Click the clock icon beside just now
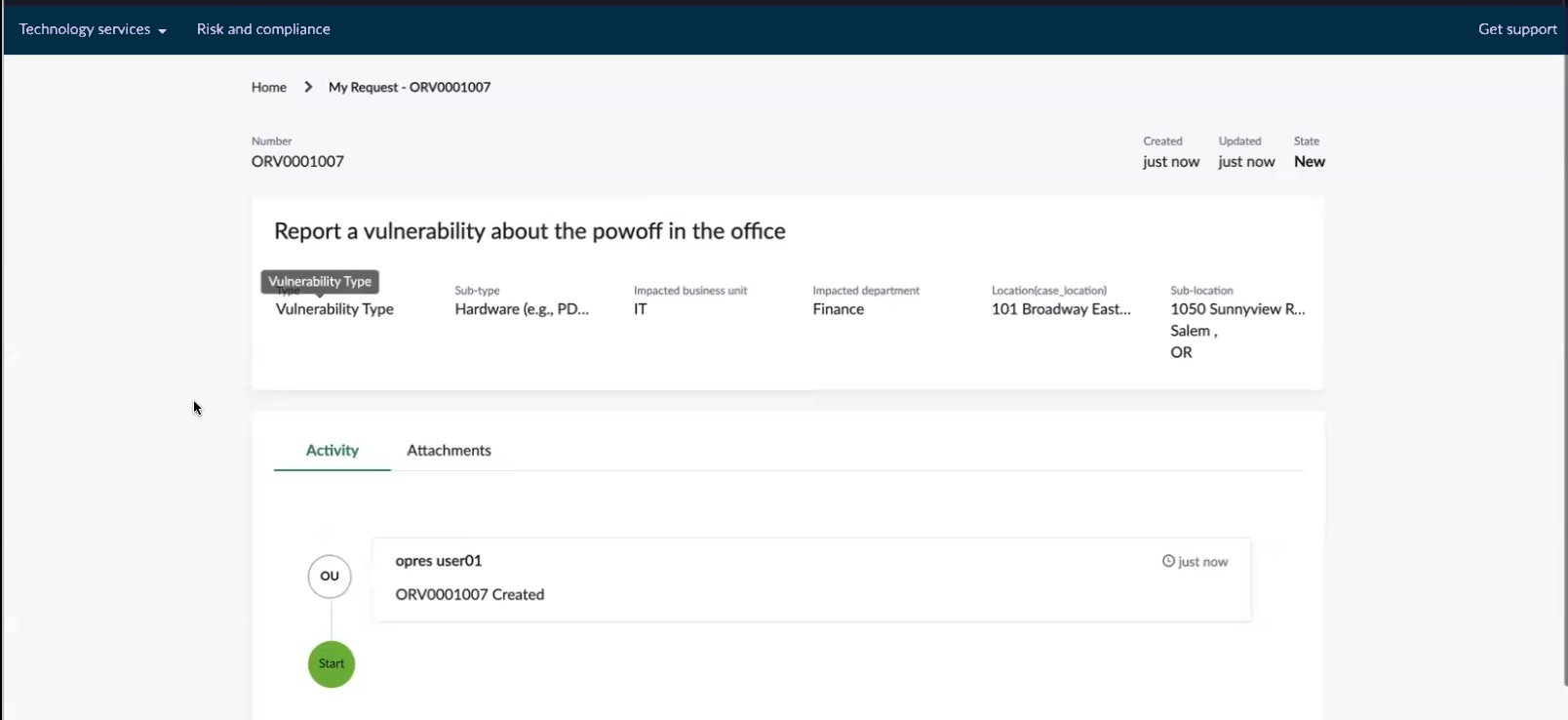The image size is (1568, 720). (x=1168, y=561)
